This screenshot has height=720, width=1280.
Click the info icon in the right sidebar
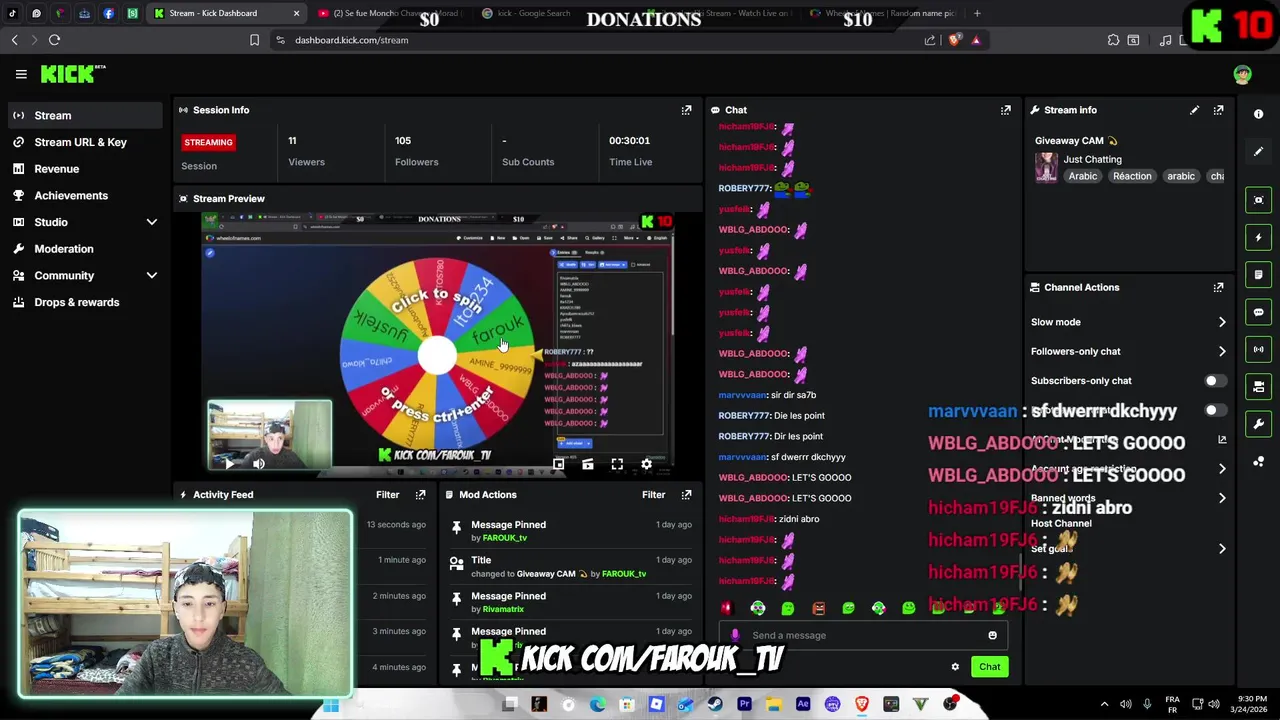pyautogui.click(x=1258, y=114)
